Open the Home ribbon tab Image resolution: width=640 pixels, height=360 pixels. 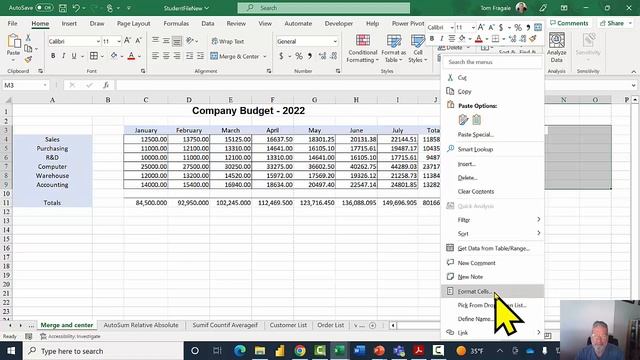click(x=40, y=24)
